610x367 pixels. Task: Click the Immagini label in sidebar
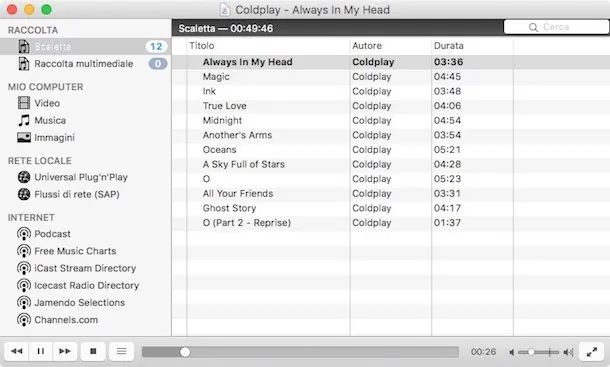point(54,137)
